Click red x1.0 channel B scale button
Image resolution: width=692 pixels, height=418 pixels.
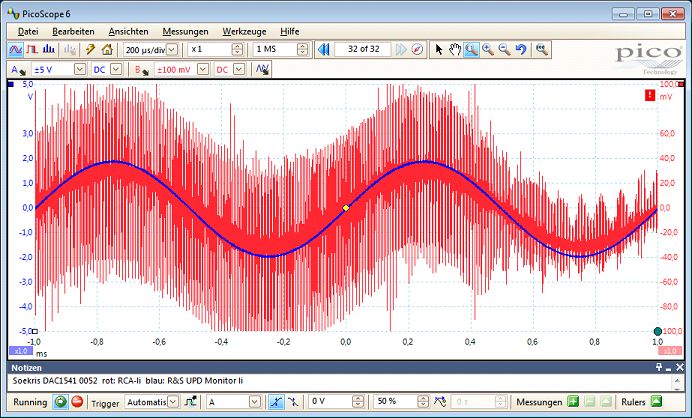point(670,351)
